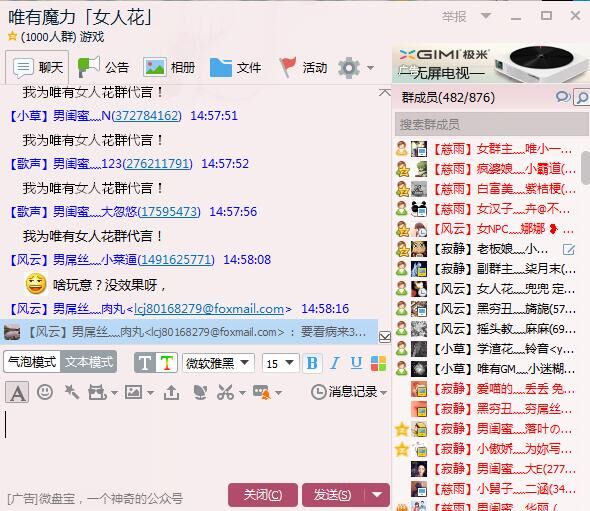Open the 微软雅黑 font dropdown
The image size is (590, 511).
click(218, 363)
